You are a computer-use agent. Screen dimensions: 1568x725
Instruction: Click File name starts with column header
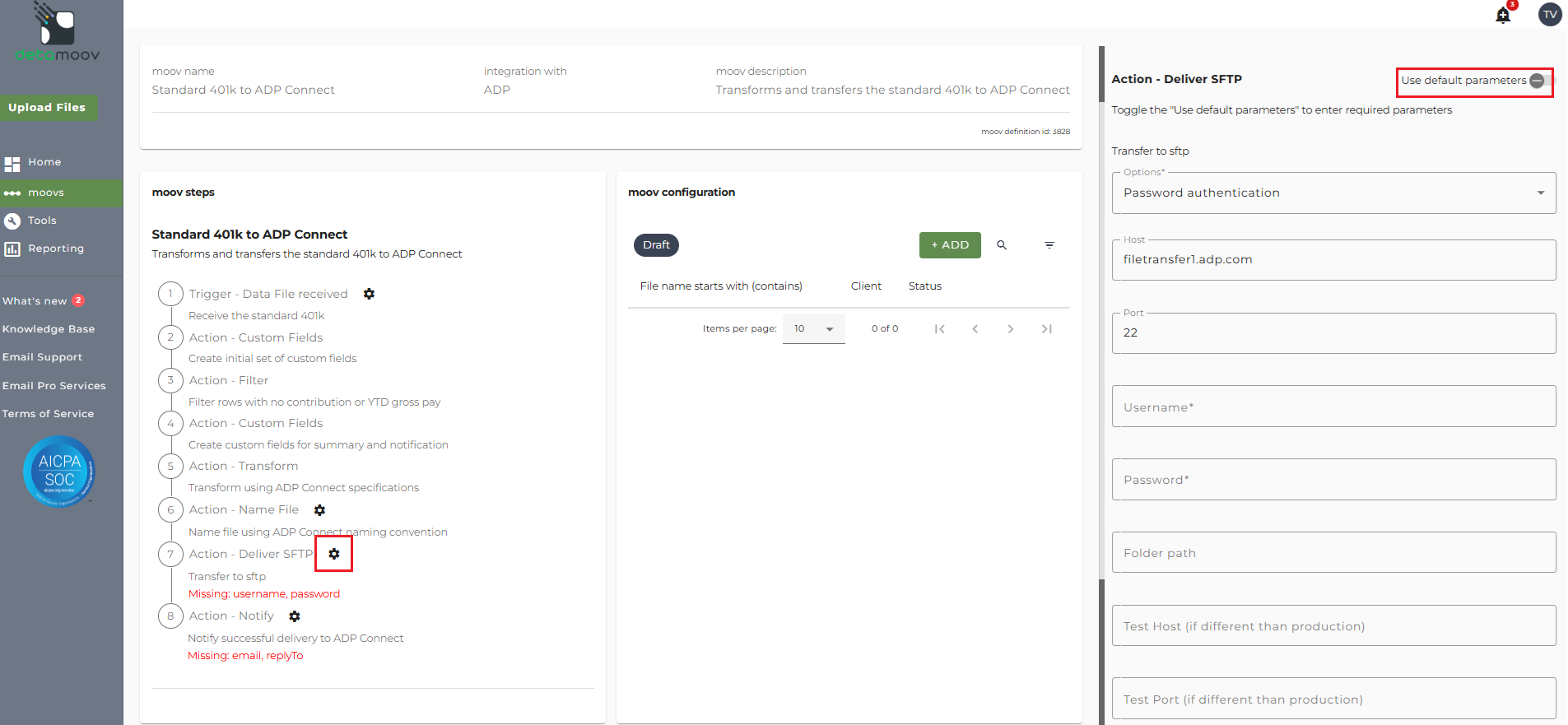tap(721, 286)
